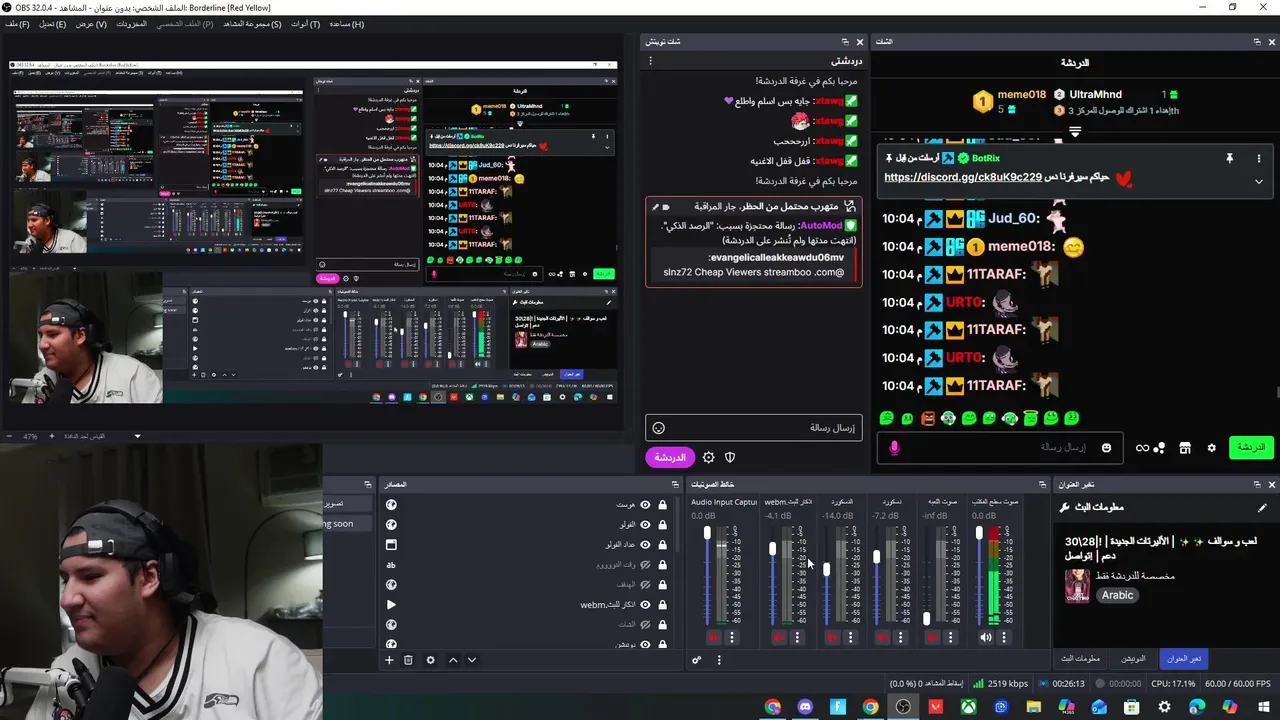This screenshot has height=720, width=1280.
Task: Open Discord from the taskbar
Action: (x=805, y=707)
